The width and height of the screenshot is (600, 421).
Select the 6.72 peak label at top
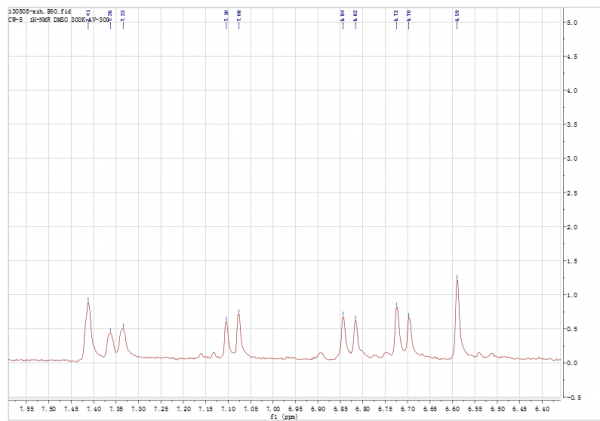tap(396, 15)
